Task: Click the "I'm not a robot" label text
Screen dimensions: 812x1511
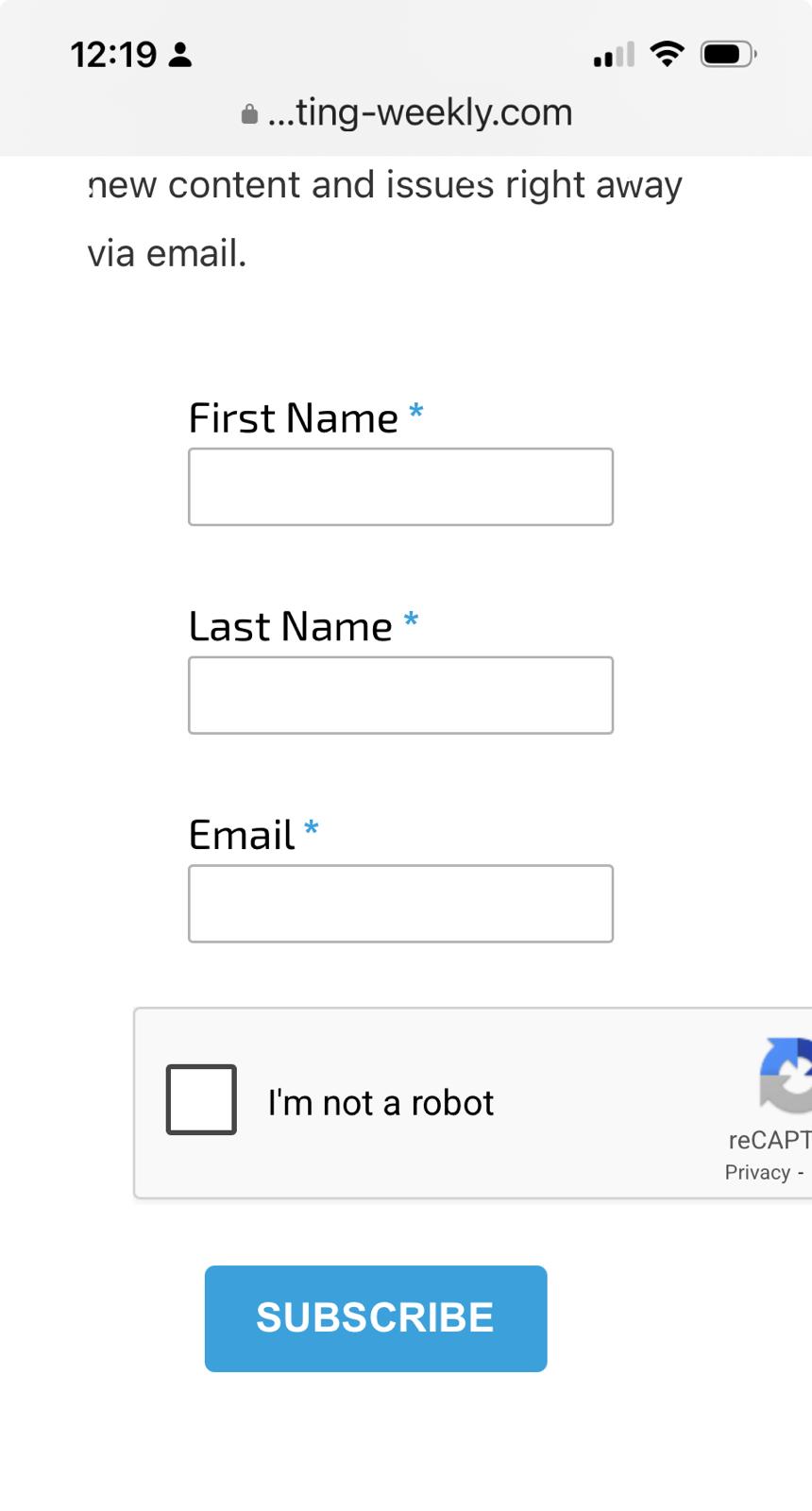Action: [x=381, y=1102]
